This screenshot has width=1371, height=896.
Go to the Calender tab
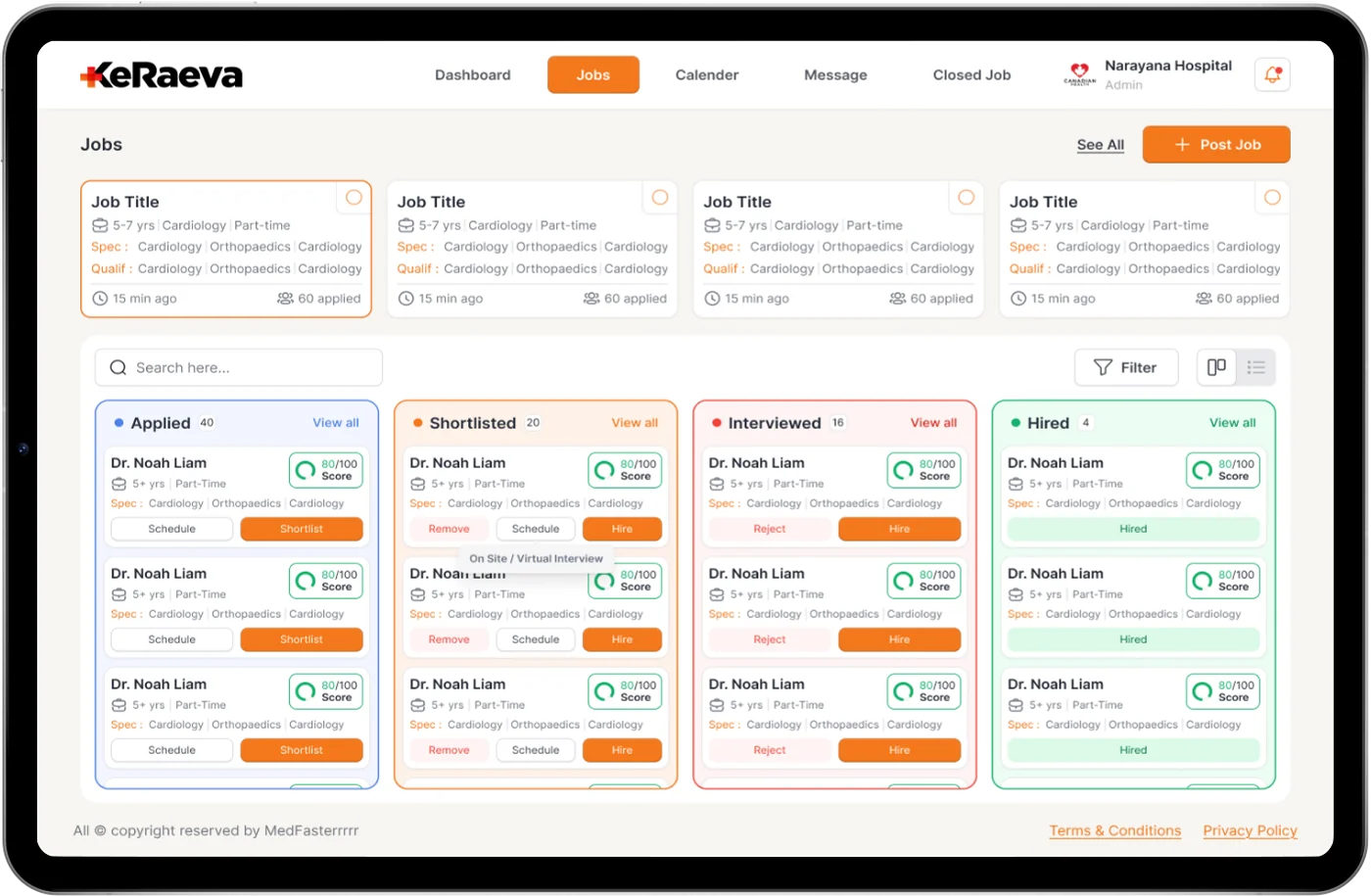[707, 74]
